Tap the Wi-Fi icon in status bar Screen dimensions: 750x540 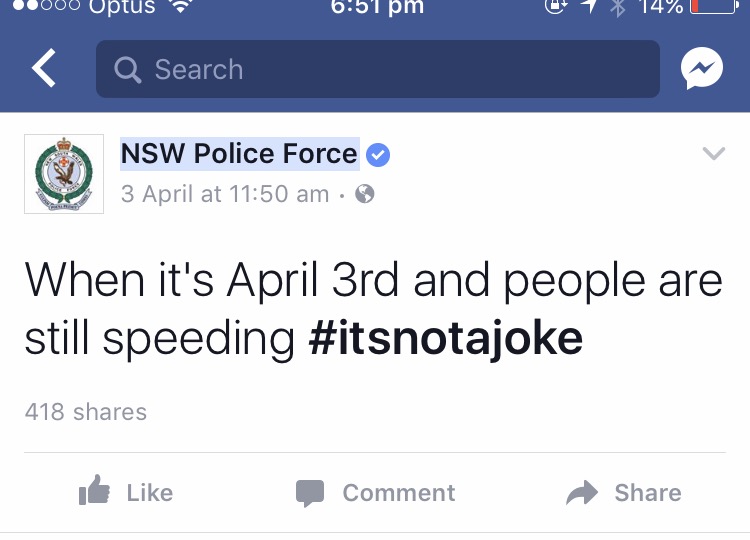(x=180, y=6)
